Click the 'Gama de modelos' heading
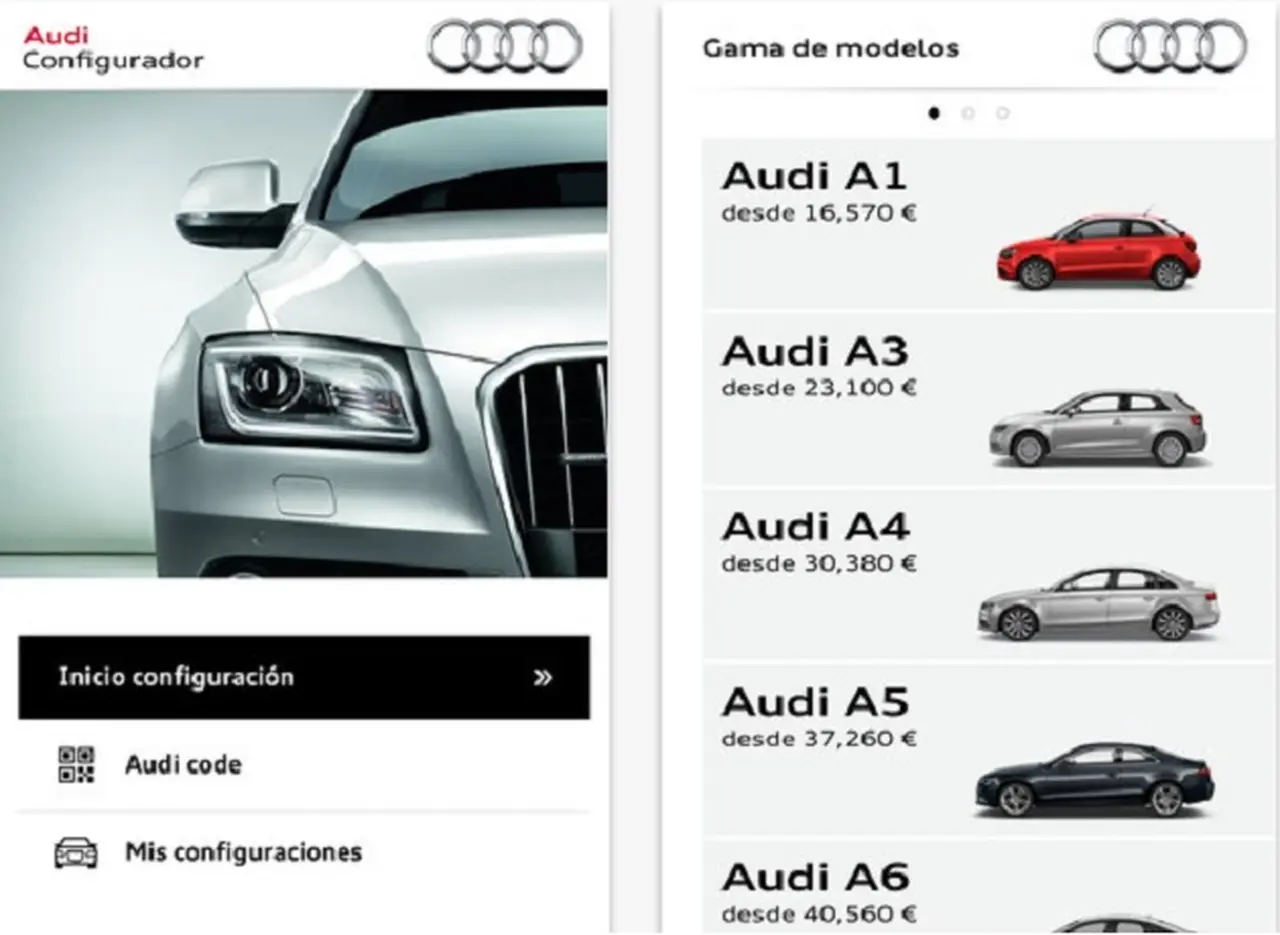The height and width of the screenshot is (935, 1280). tap(830, 48)
